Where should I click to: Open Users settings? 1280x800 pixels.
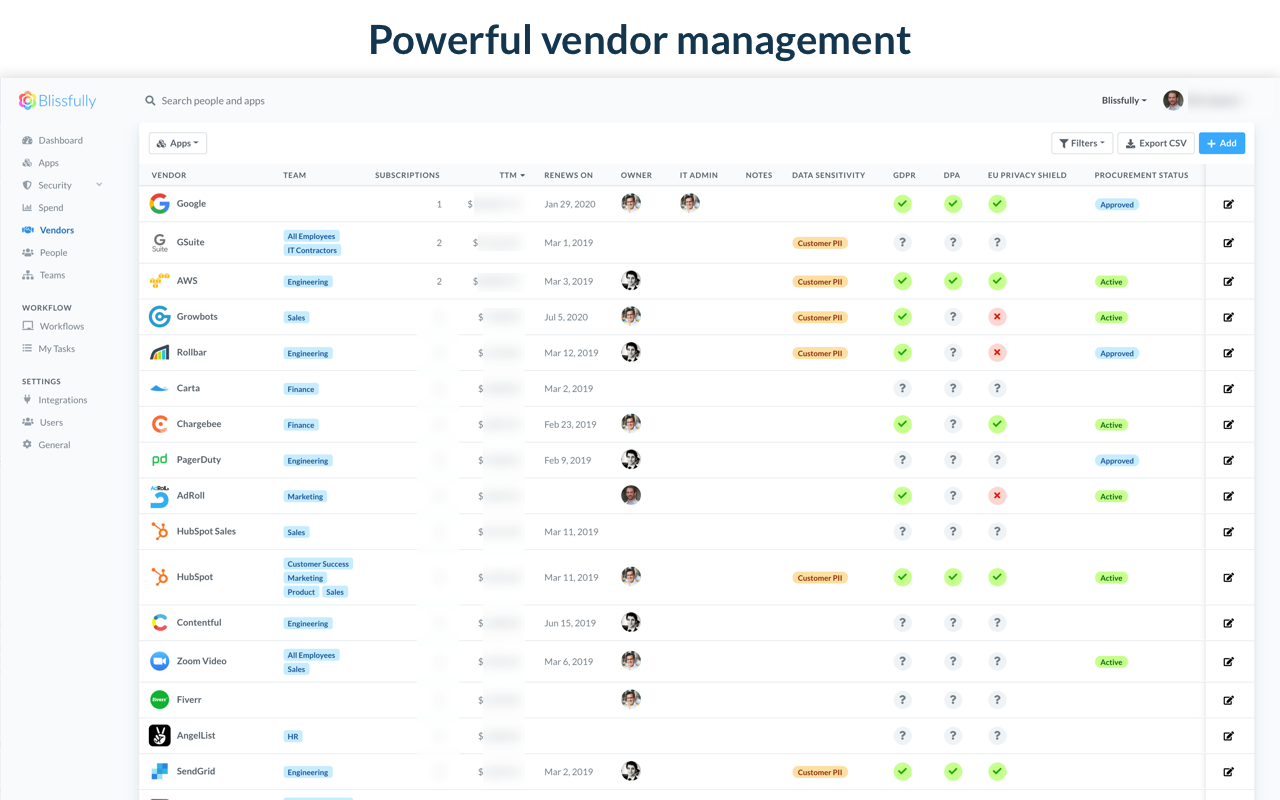point(43,422)
